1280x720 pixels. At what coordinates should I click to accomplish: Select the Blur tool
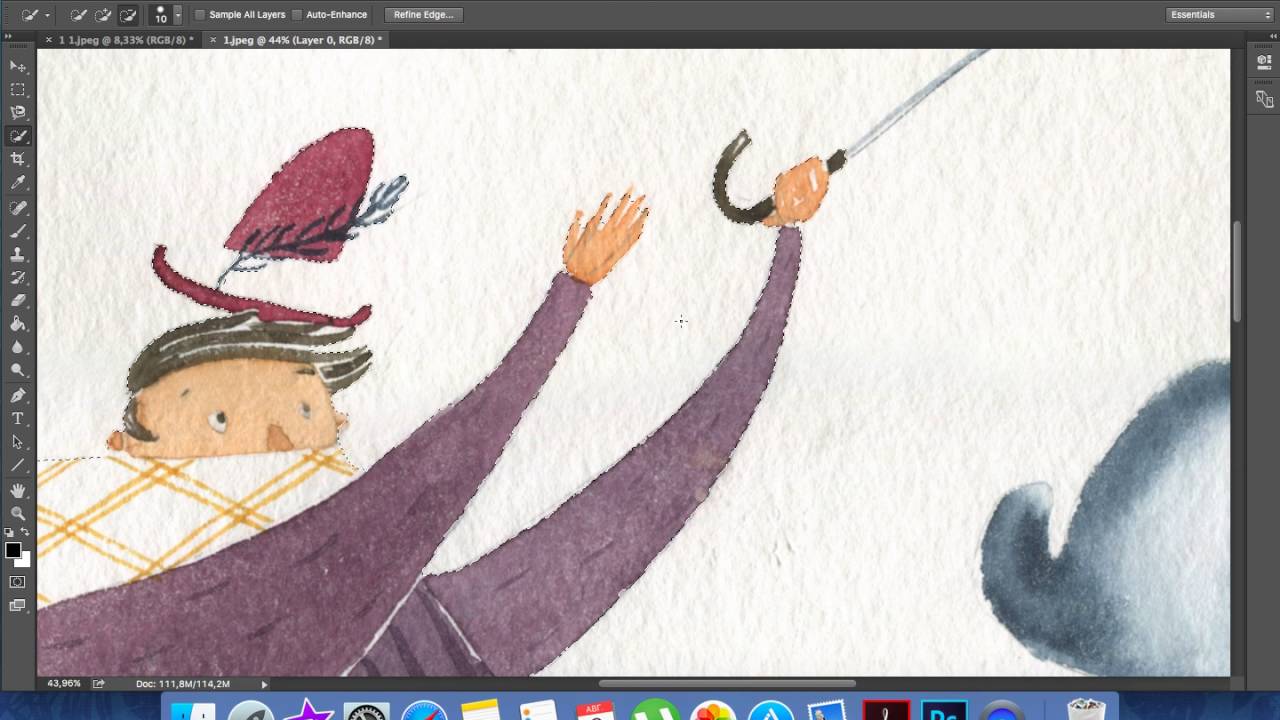[x=18, y=347]
